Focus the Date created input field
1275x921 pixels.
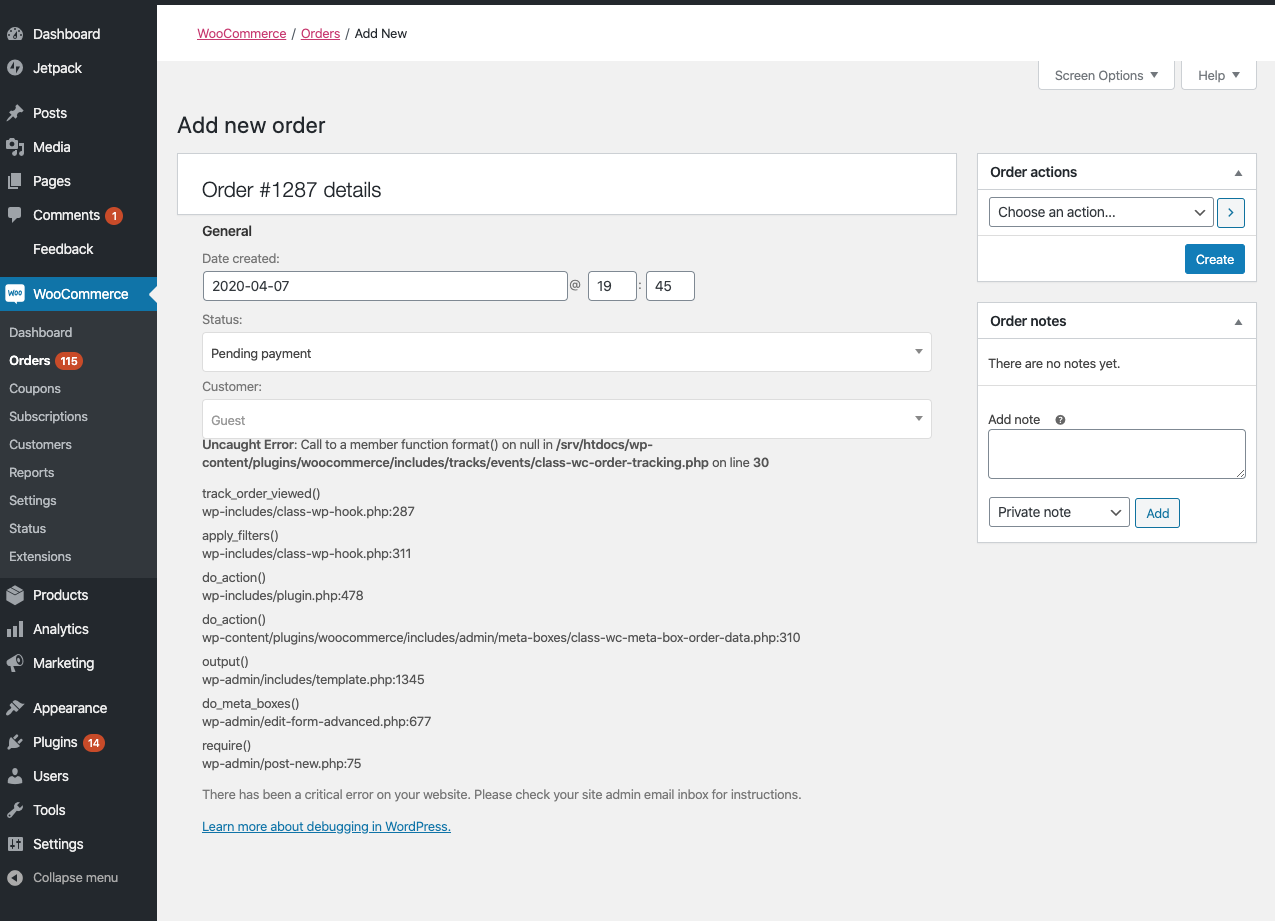click(x=385, y=285)
